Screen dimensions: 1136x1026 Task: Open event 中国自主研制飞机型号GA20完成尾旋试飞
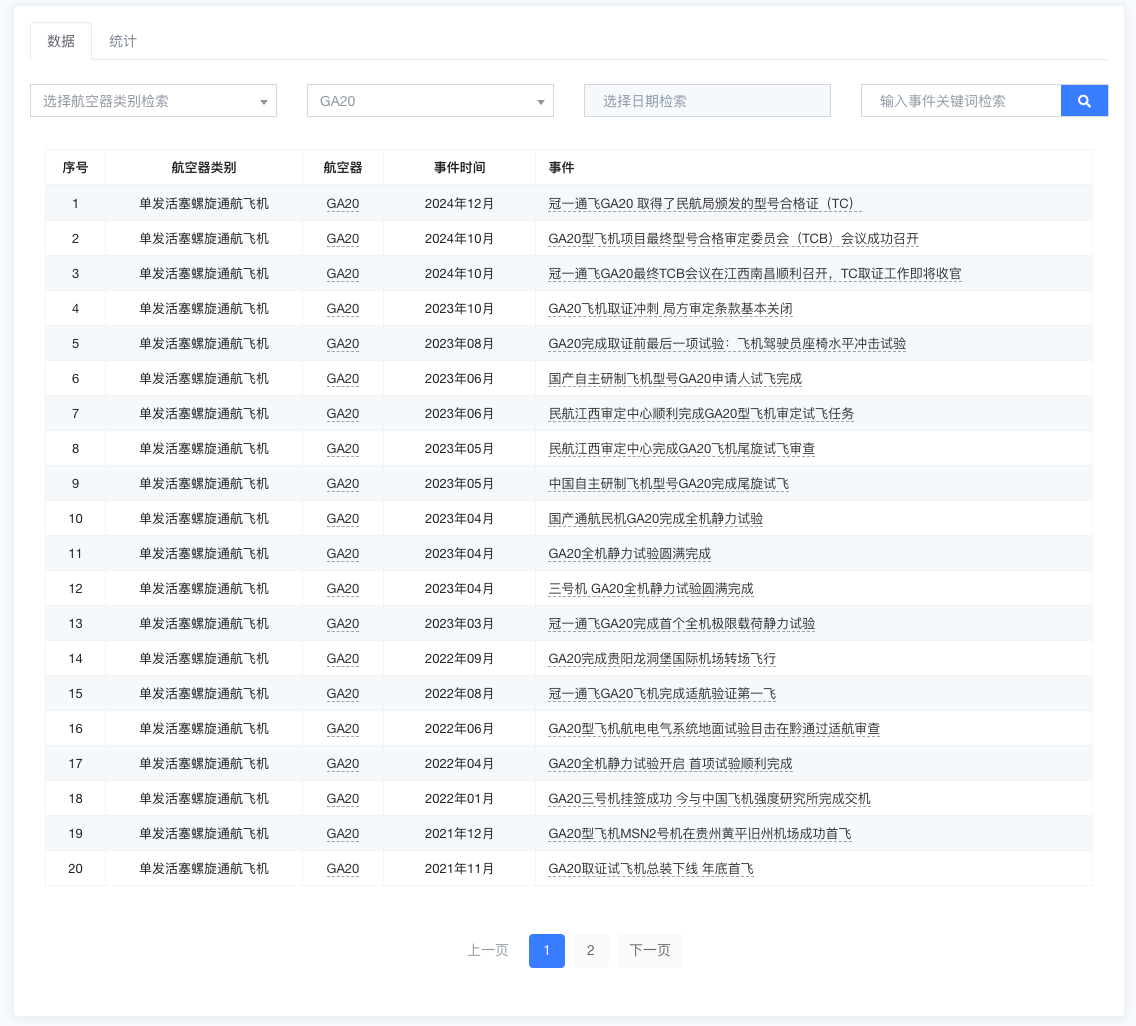click(669, 483)
